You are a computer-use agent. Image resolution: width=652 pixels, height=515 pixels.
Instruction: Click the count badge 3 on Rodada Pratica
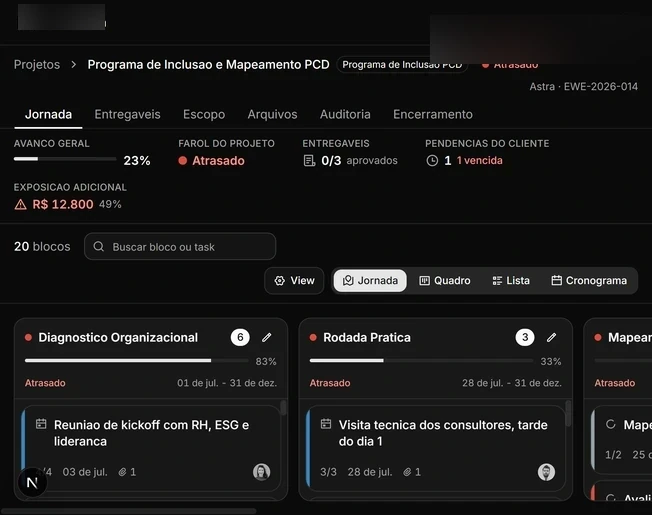tap(525, 338)
